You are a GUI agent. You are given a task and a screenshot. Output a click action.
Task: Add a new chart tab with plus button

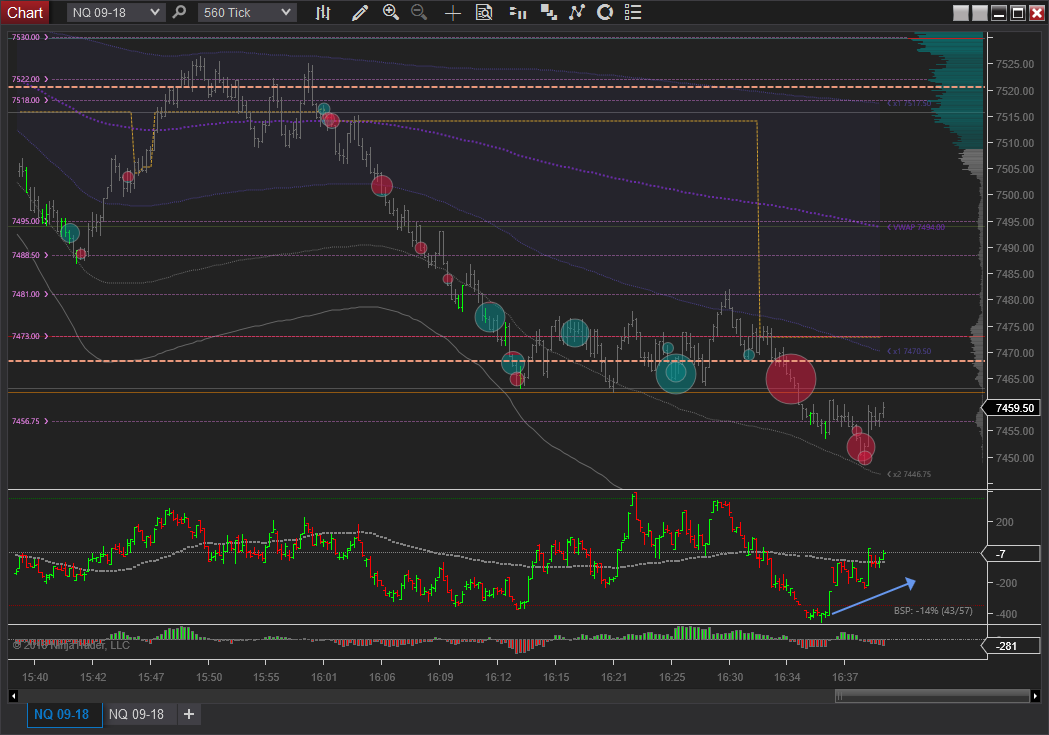click(x=189, y=714)
